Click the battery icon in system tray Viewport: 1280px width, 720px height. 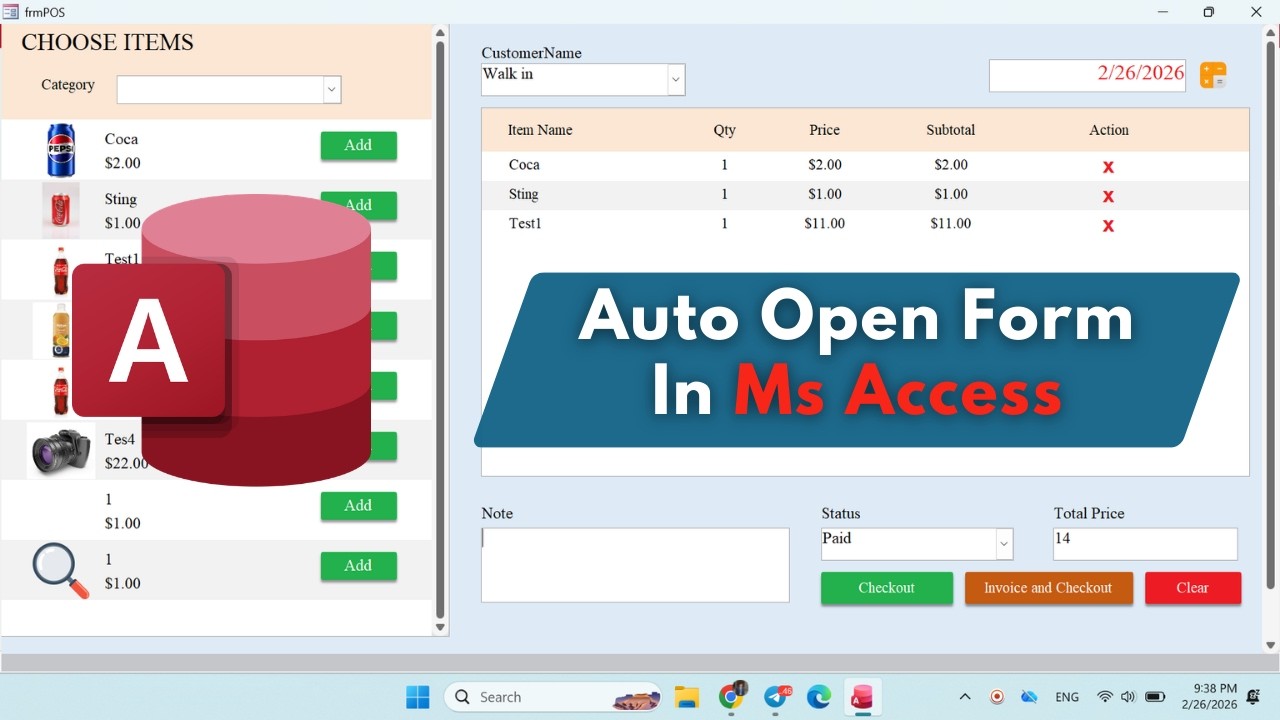(1155, 697)
